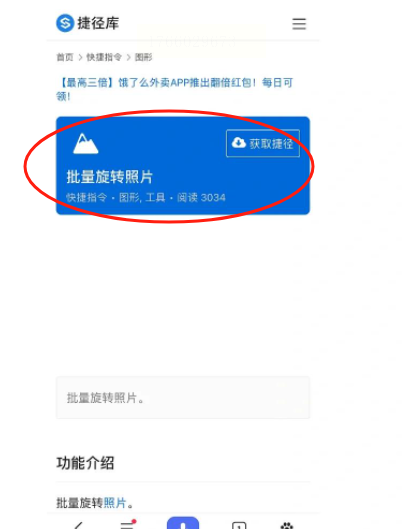Go back using the bottom bar back arrow
402x529 pixels.
click(x=79, y=525)
